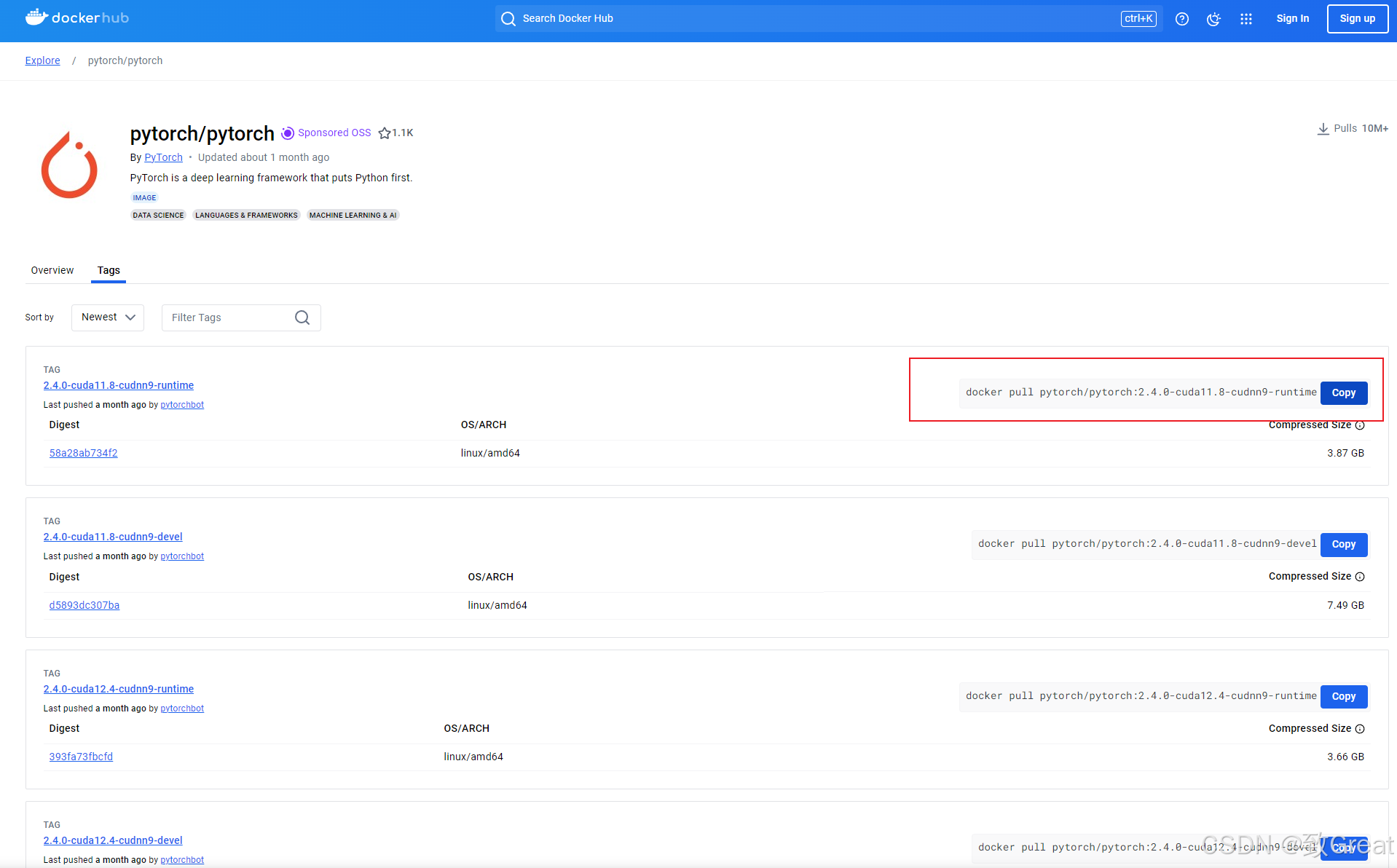Click the star rating icon beside 1.1K
This screenshot has height=868, width=1397.
click(x=385, y=133)
